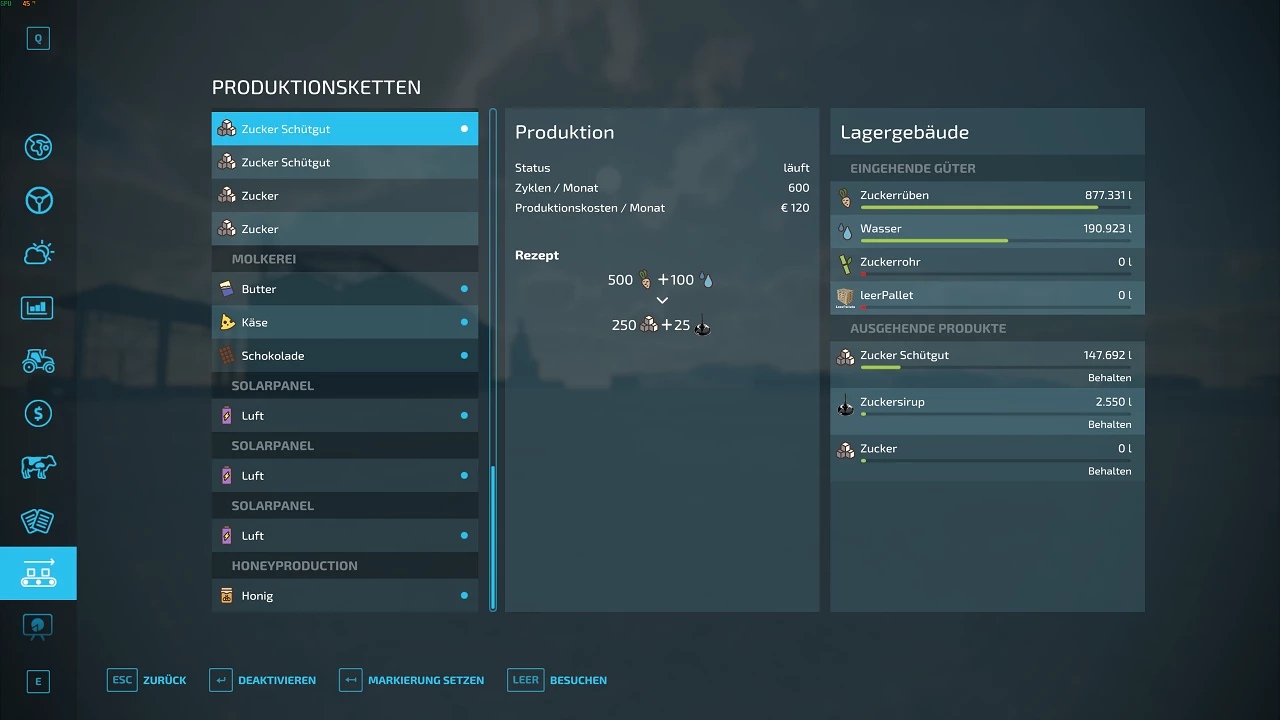Open the weather forecast sidebar icon

[x=38, y=253]
